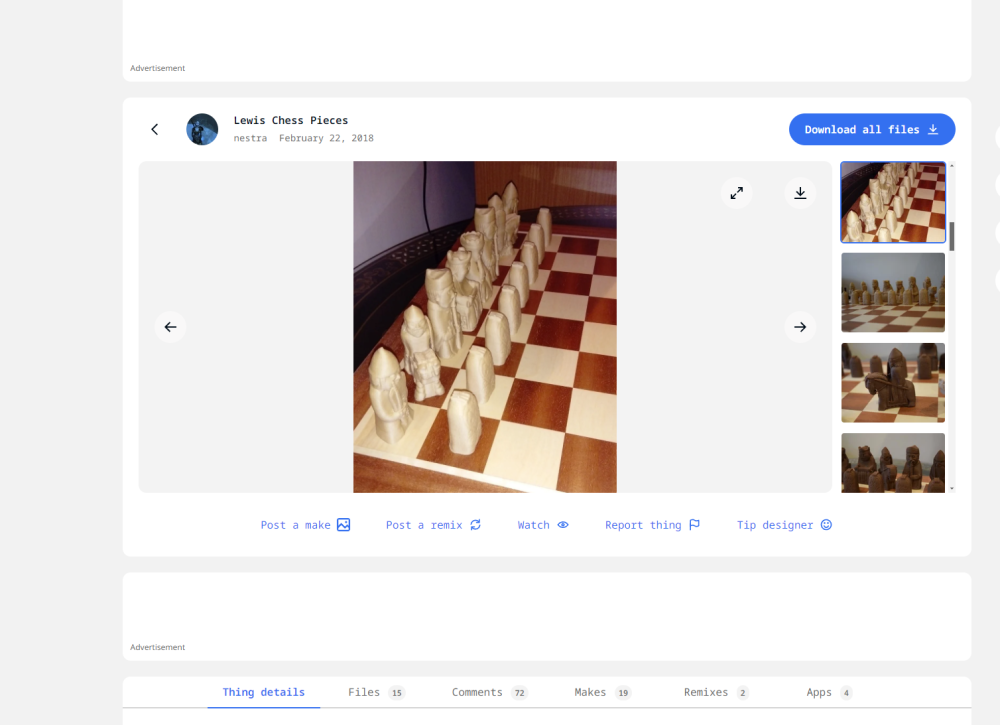Click the main chess pieces photo

(x=485, y=327)
